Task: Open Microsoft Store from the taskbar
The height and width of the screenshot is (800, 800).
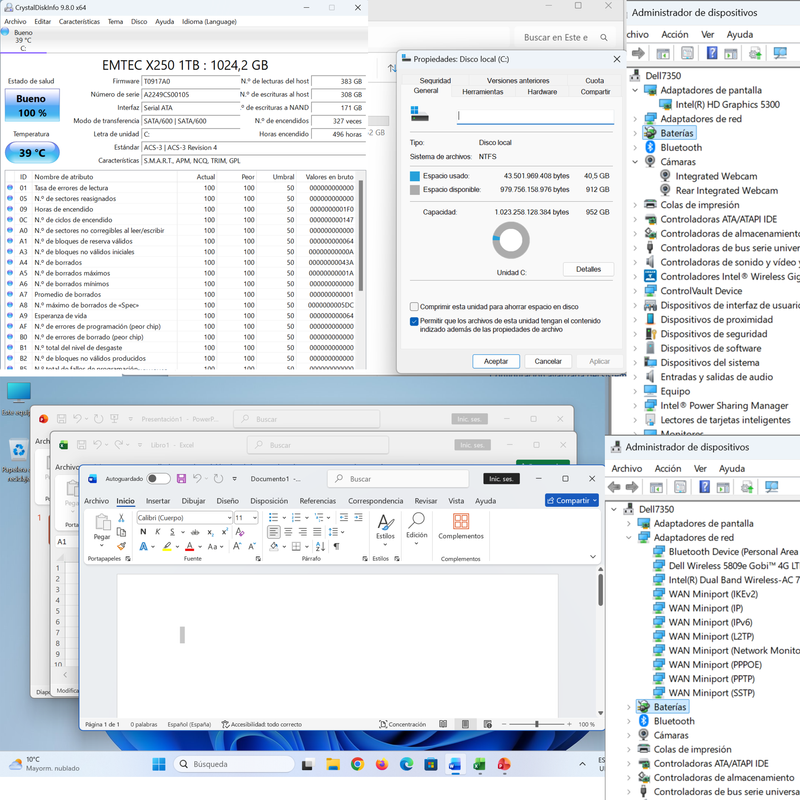Action: [431, 764]
